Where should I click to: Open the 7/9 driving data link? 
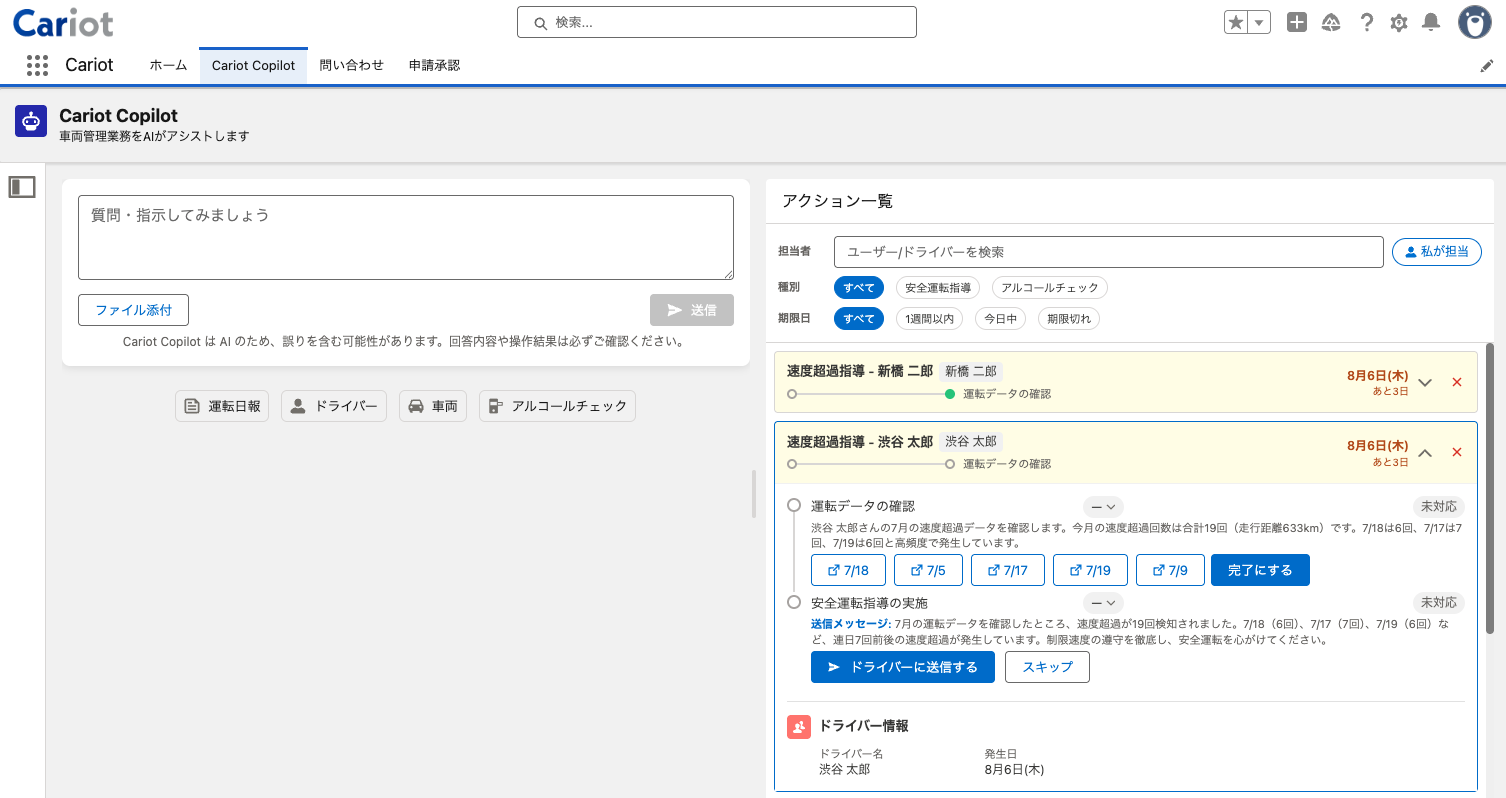[x=1170, y=570]
